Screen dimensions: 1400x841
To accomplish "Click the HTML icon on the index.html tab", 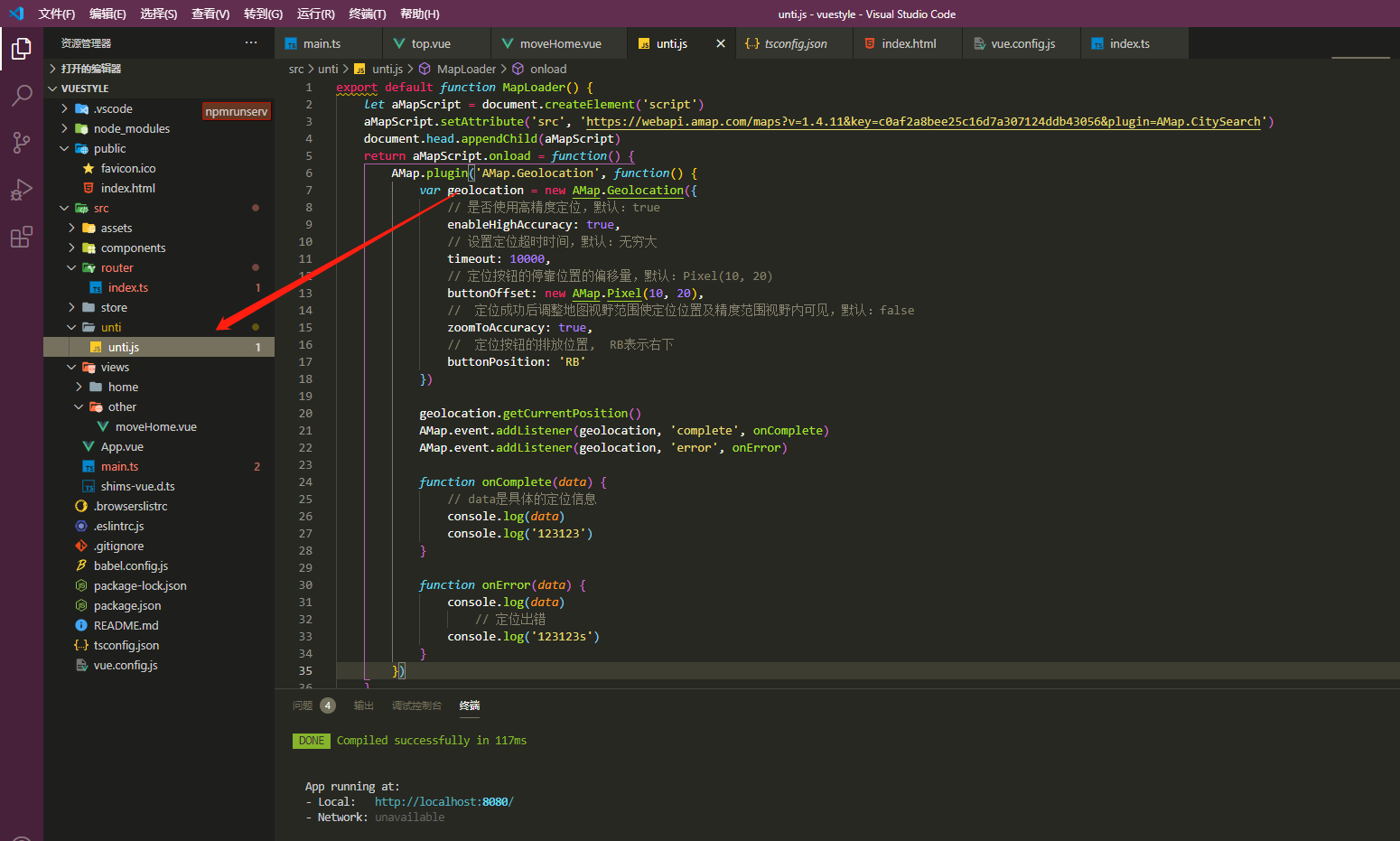I will click(871, 42).
